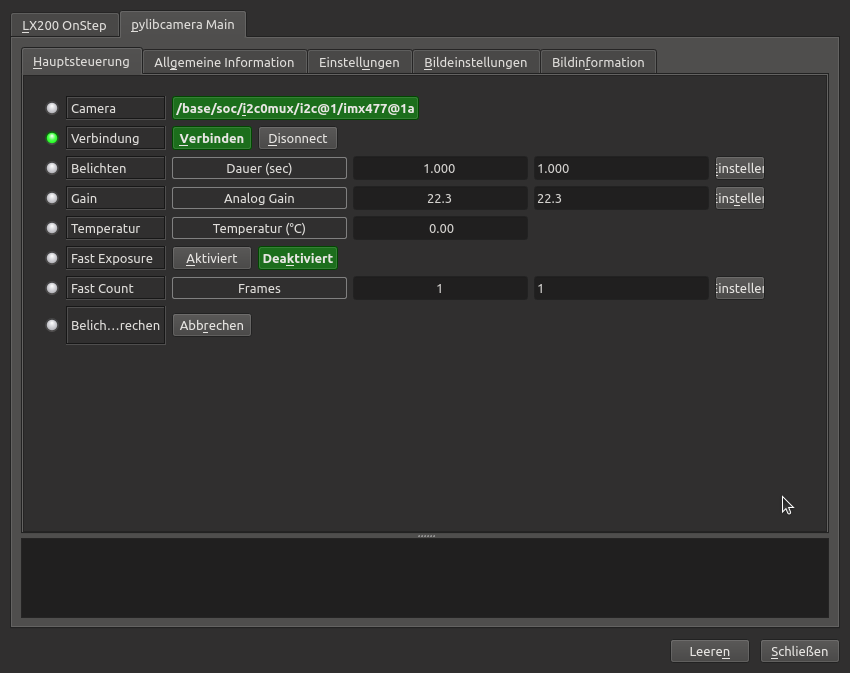Screen dimensions: 850x673
Task: Click Einstellen button for Gain row
Action: pos(740,198)
